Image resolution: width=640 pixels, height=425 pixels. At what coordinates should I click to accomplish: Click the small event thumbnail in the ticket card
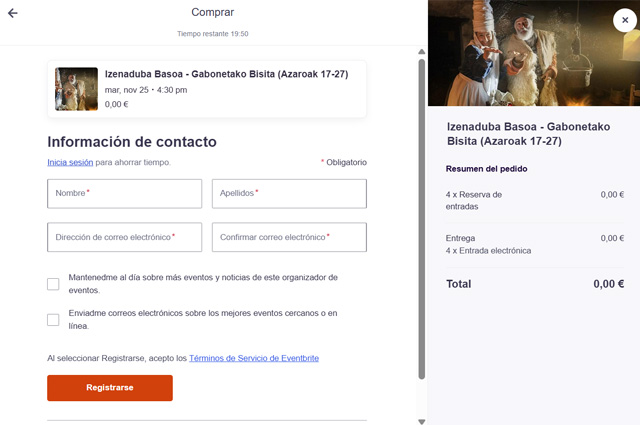click(76, 89)
